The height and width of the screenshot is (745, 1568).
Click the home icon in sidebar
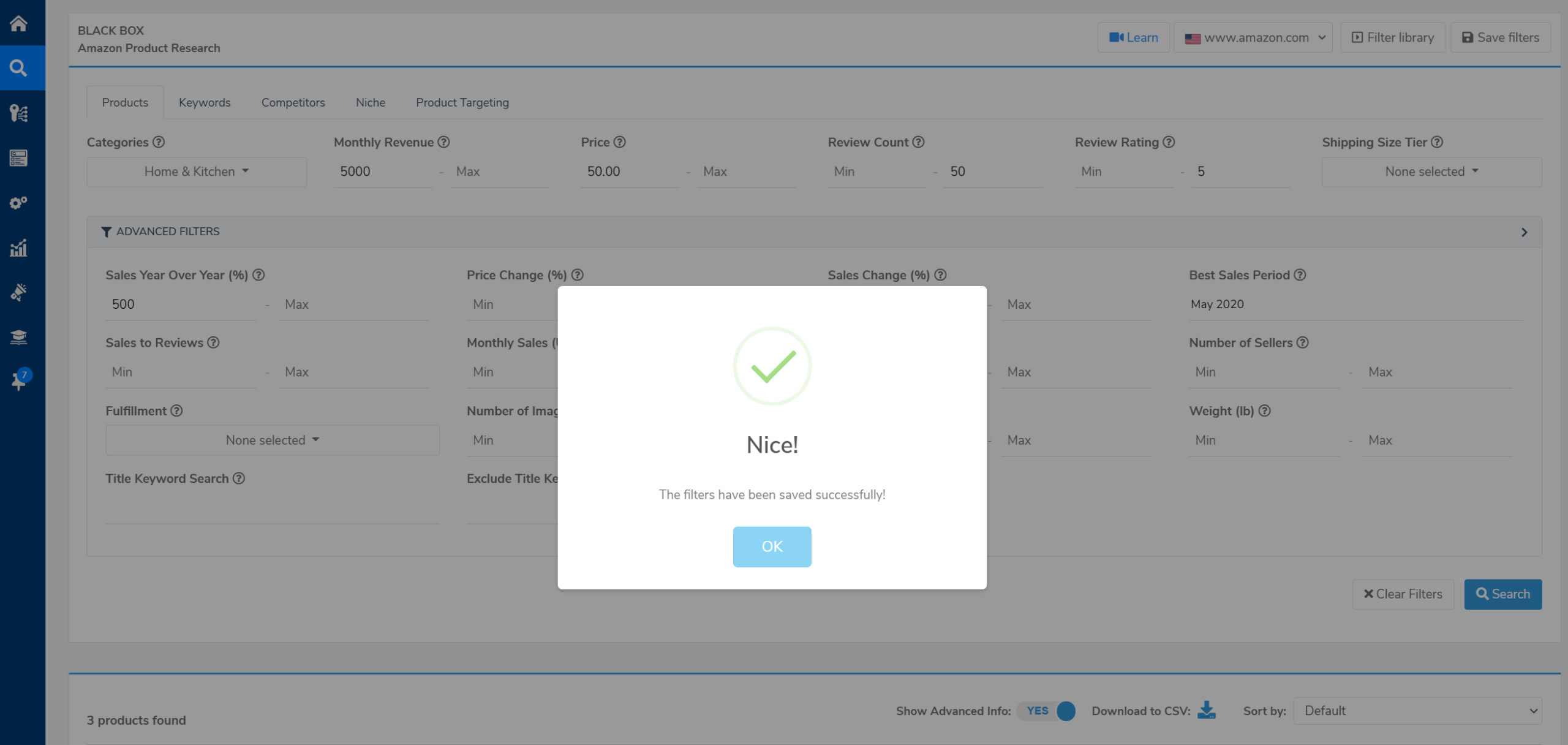click(x=18, y=23)
